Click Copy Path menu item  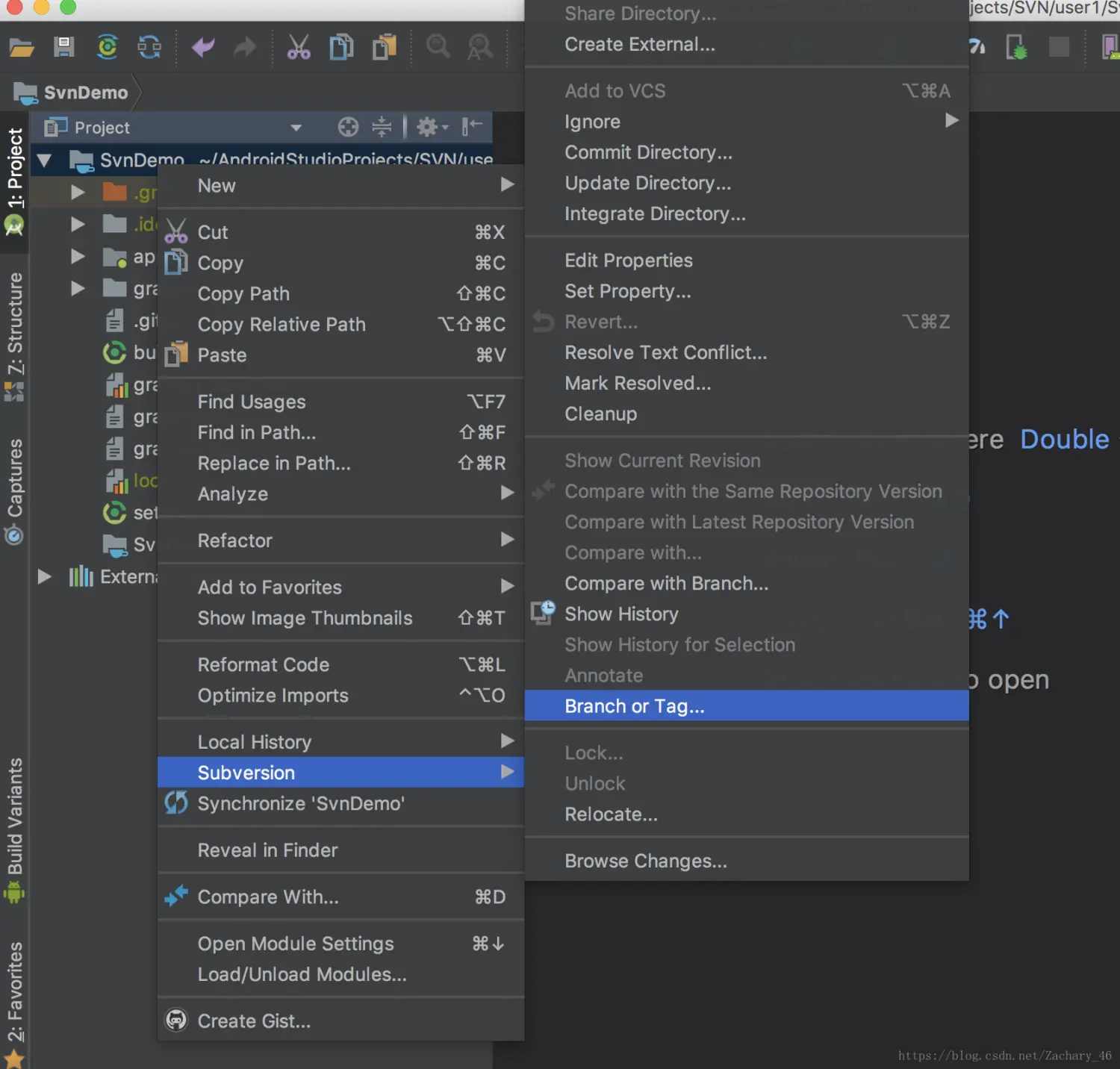tap(340, 293)
